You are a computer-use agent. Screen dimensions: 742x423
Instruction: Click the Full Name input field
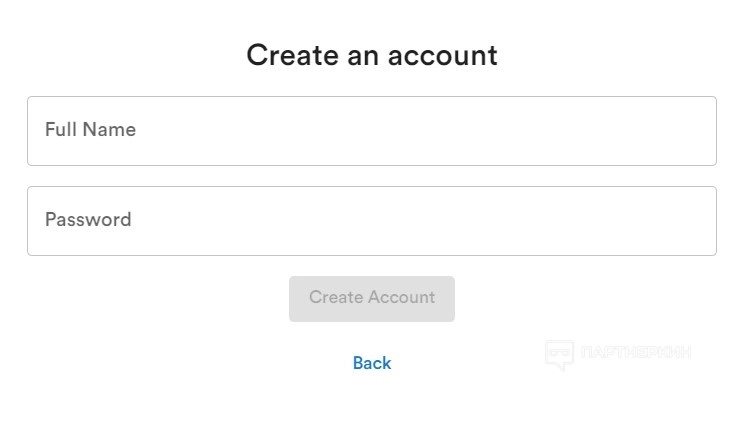tap(371, 131)
